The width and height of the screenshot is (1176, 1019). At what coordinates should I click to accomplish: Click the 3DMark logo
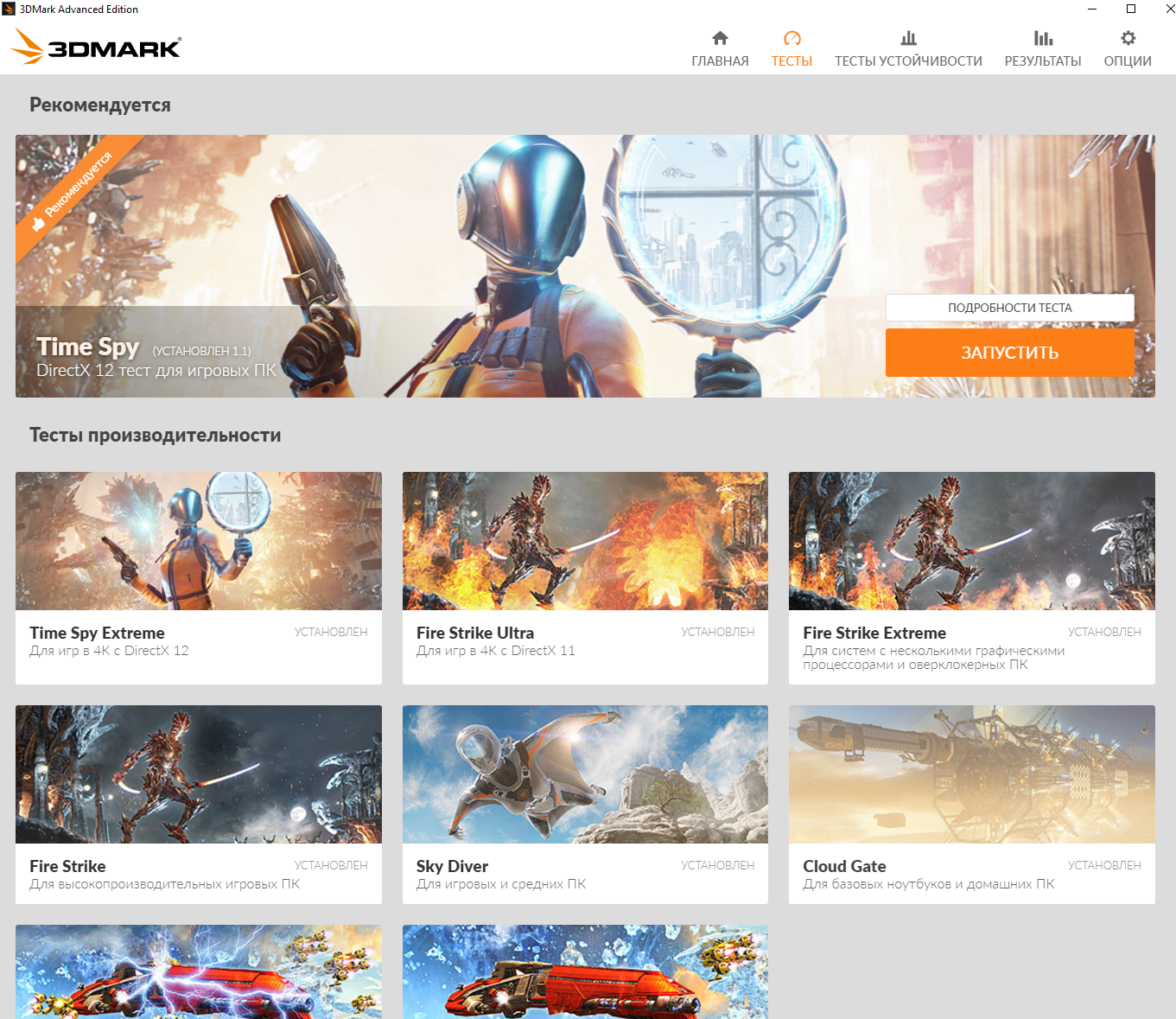[x=96, y=47]
